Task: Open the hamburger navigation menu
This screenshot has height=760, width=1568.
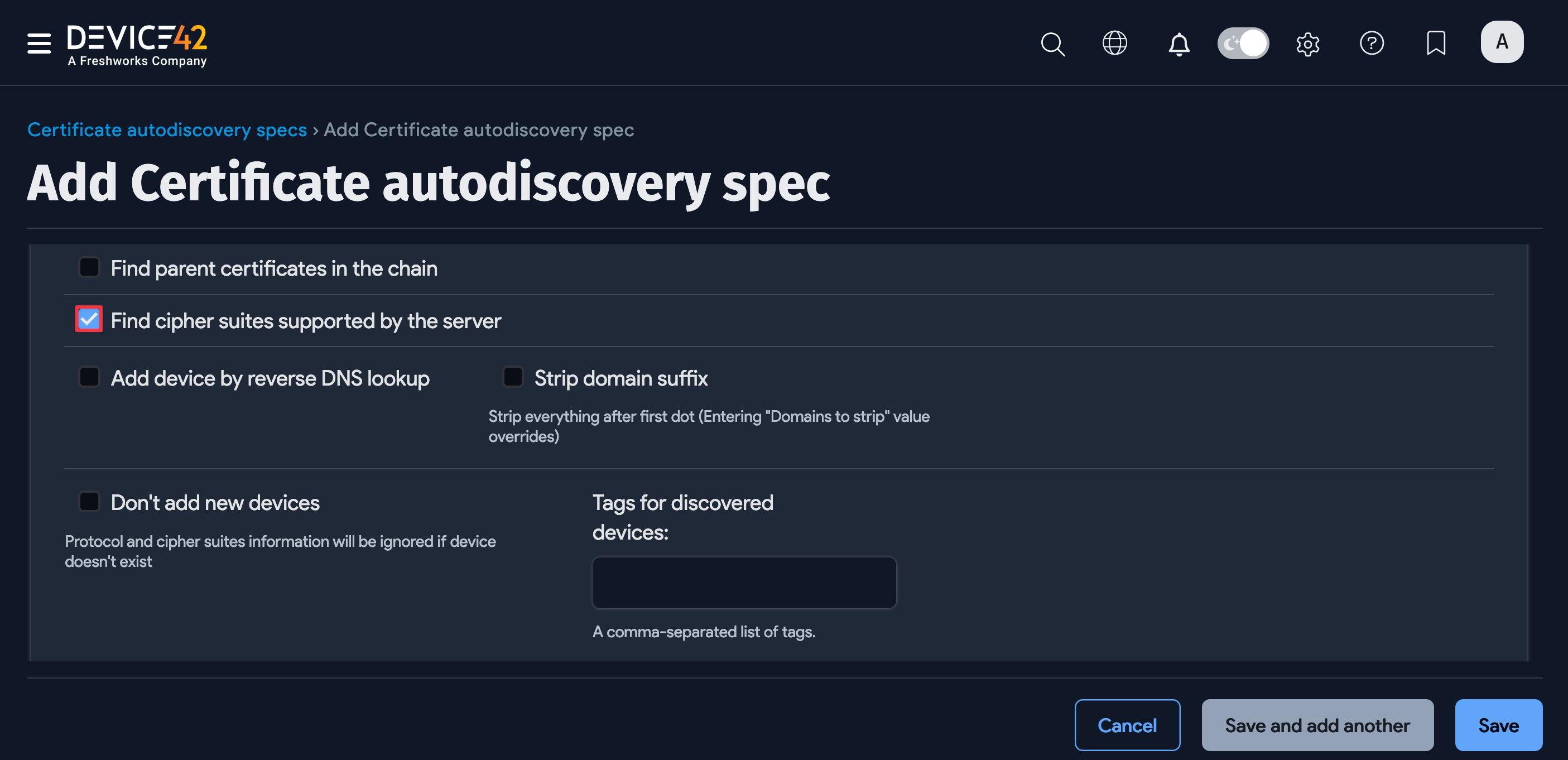Action: (x=39, y=43)
